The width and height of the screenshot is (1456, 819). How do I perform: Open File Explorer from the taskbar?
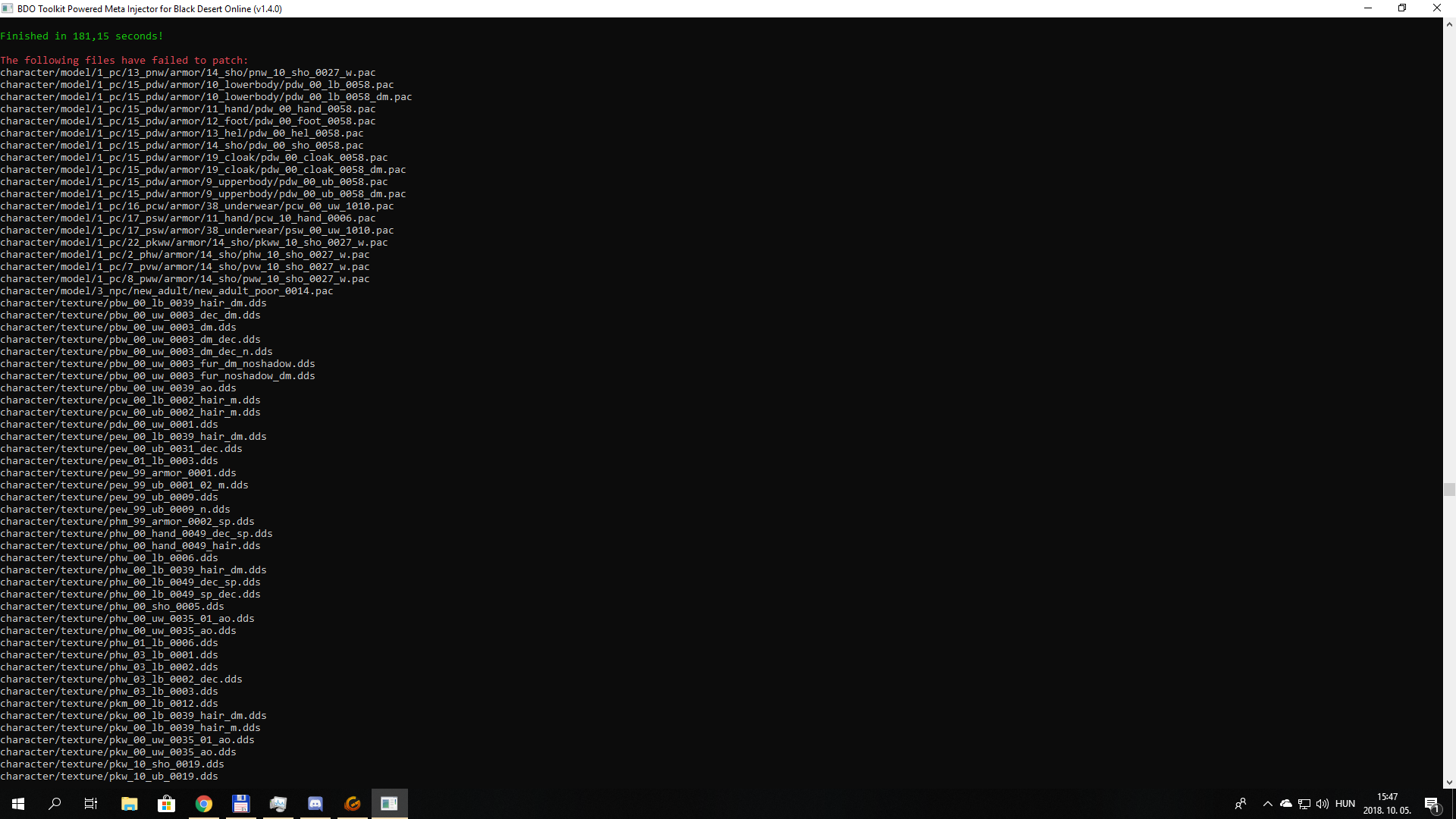click(x=129, y=804)
